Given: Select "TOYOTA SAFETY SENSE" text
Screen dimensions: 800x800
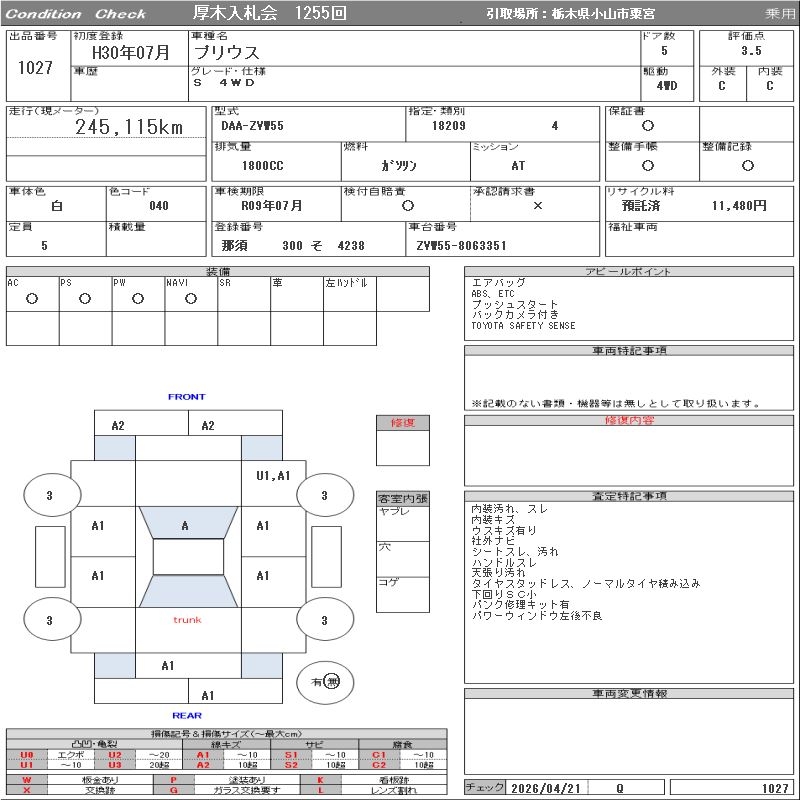Looking at the screenshot, I should coord(523,326).
